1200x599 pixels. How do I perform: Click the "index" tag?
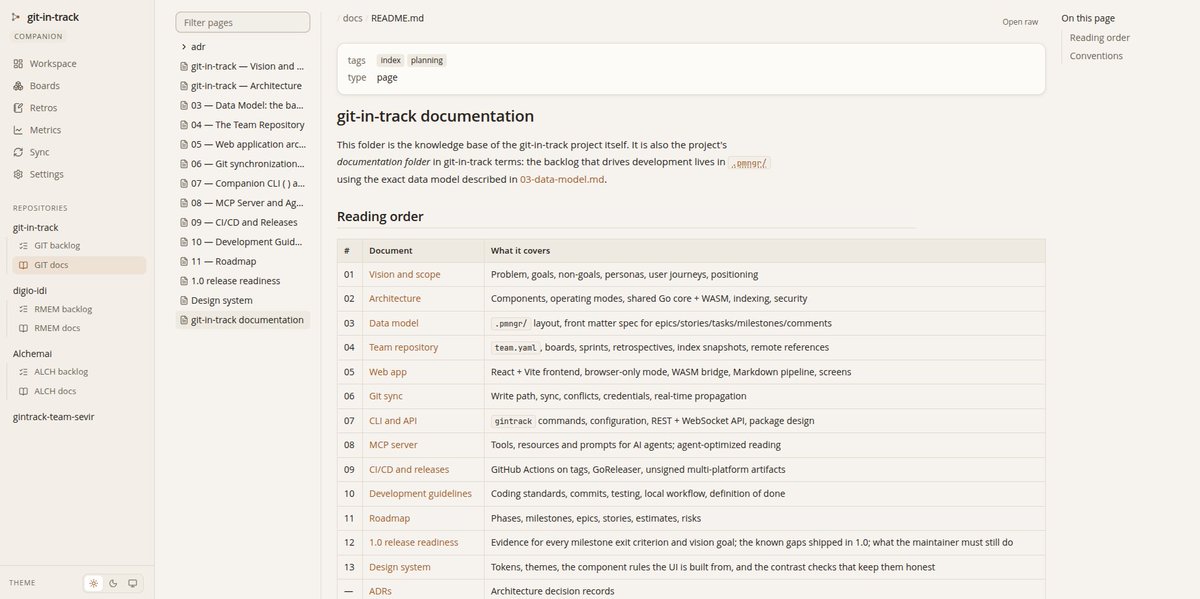click(x=391, y=60)
